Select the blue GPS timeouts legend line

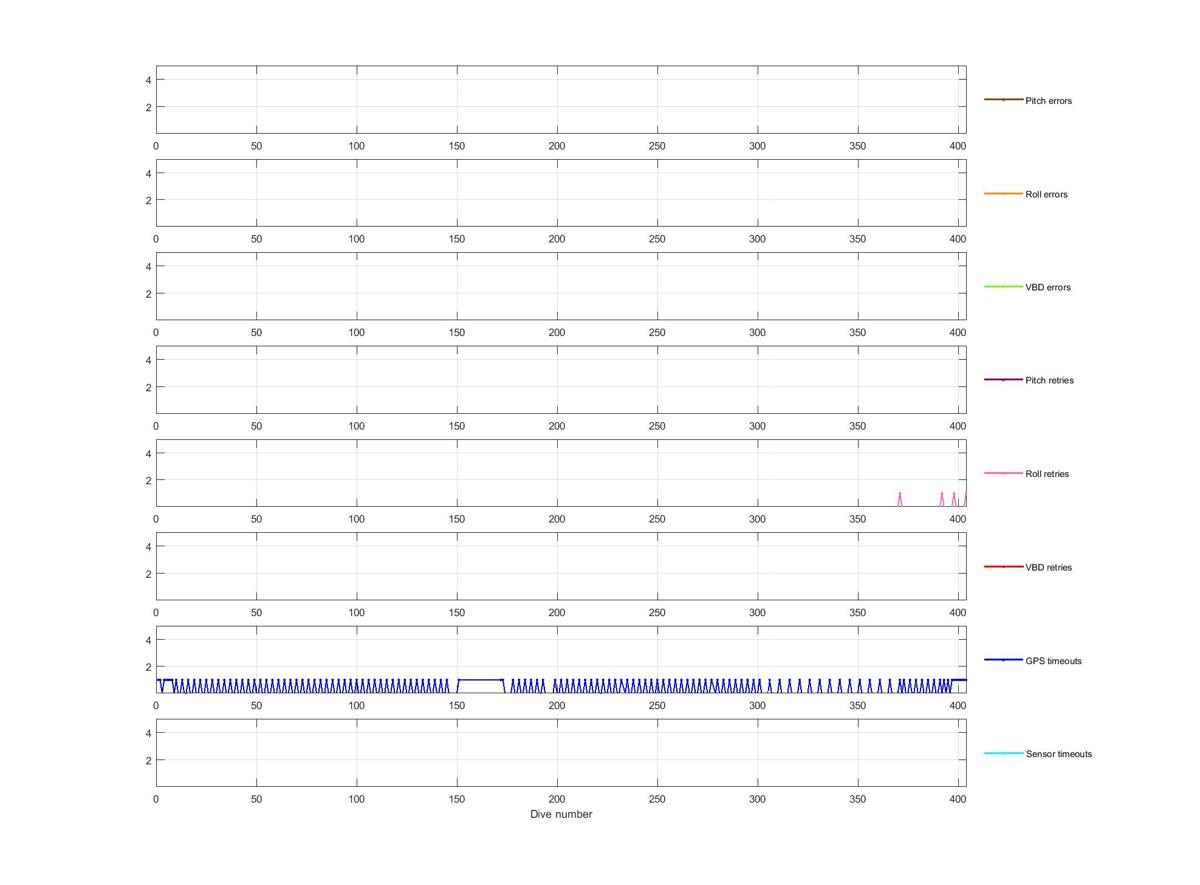click(x=1003, y=660)
